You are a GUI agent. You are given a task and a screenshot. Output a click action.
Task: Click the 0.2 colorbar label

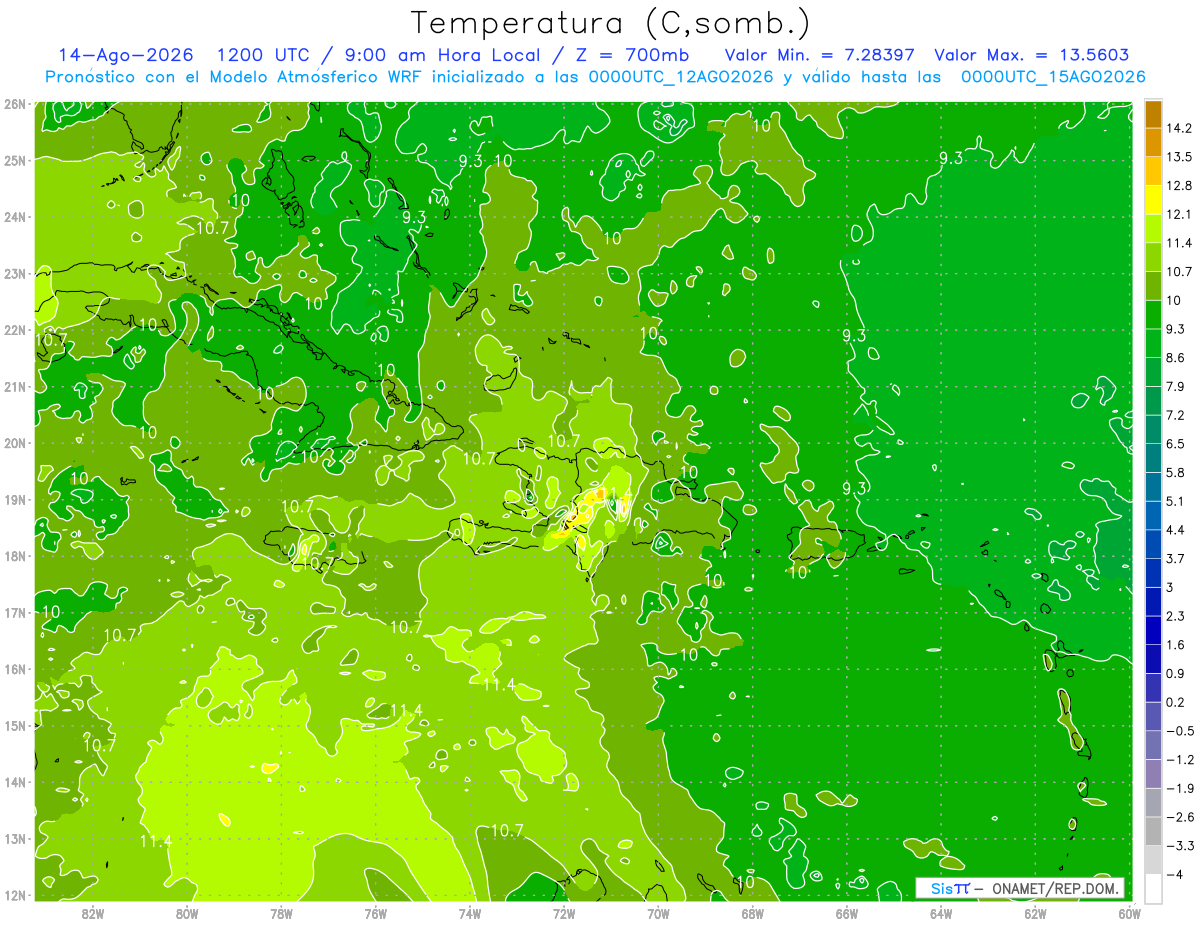tap(1175, 703)
